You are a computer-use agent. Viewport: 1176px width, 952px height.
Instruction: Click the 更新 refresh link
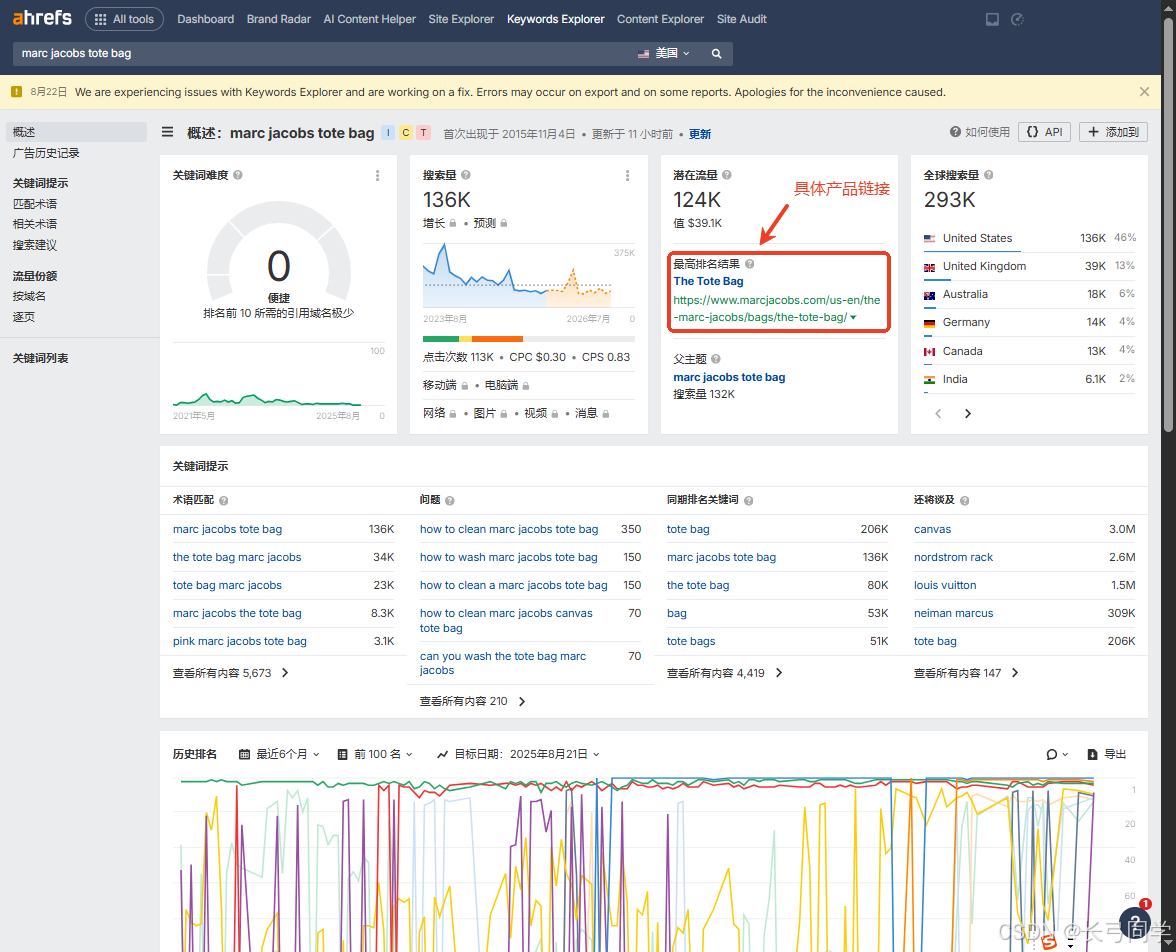[700, 134]
